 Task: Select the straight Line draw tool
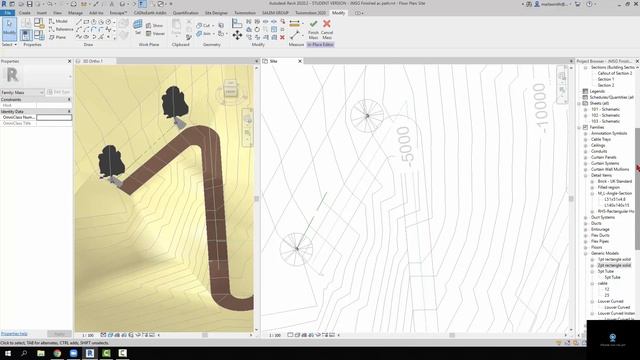pos(79,22)
